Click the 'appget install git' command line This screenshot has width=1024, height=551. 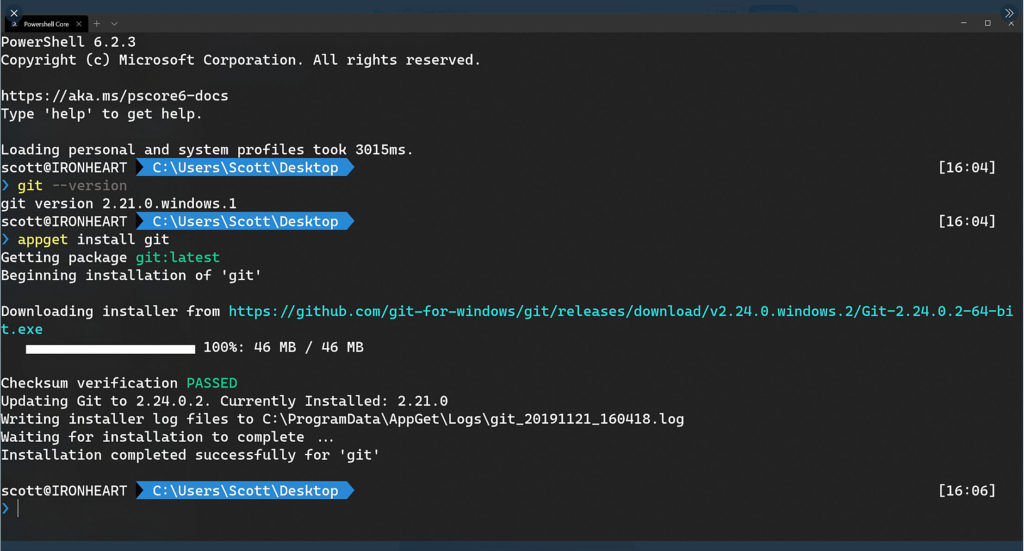click(93, 240)
